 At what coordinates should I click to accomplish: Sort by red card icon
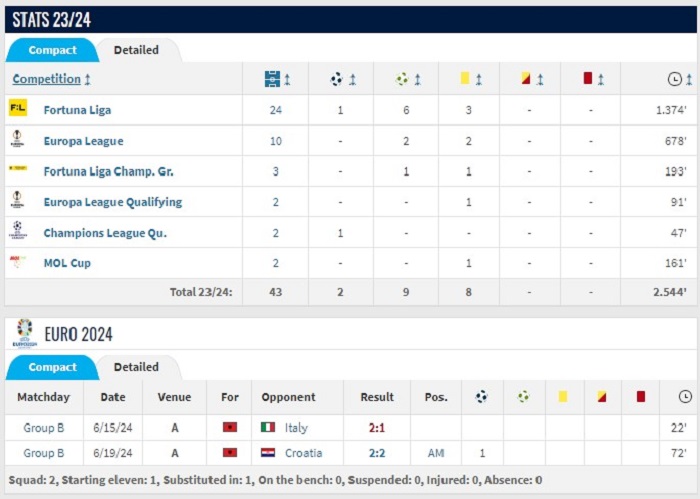pyautogui.click(x=588, y=79)
